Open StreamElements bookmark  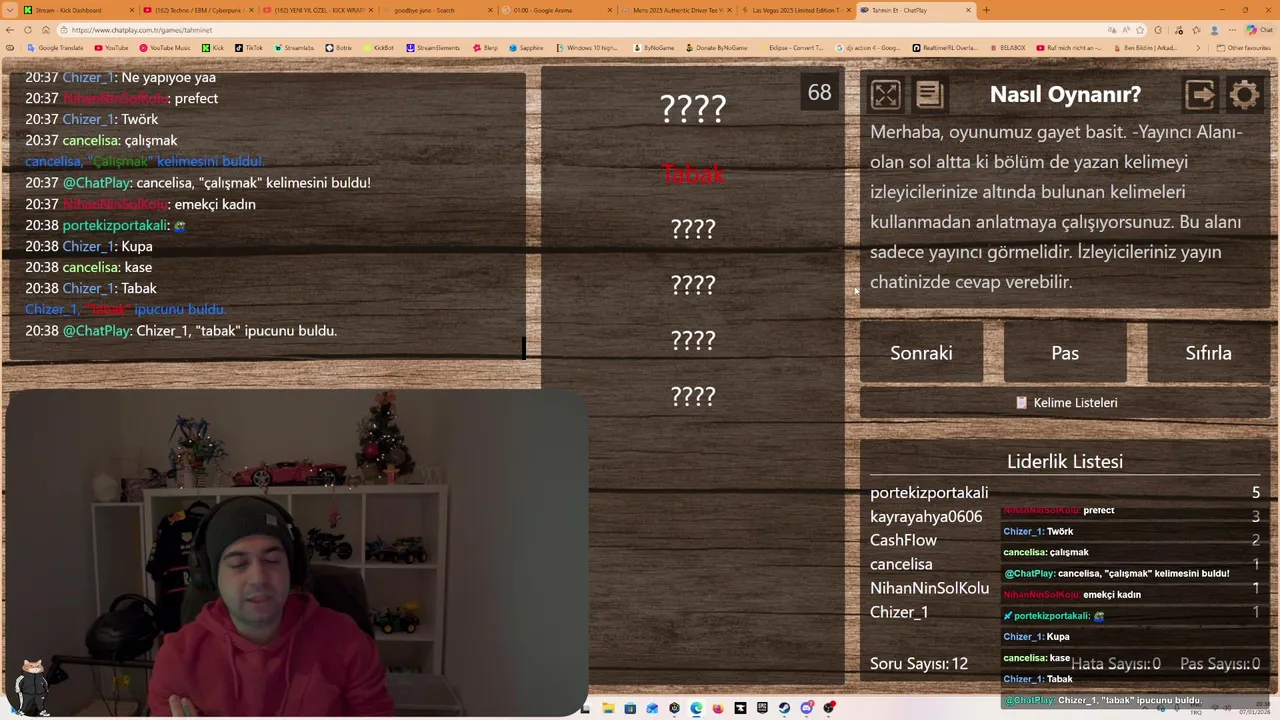(433, 48)
